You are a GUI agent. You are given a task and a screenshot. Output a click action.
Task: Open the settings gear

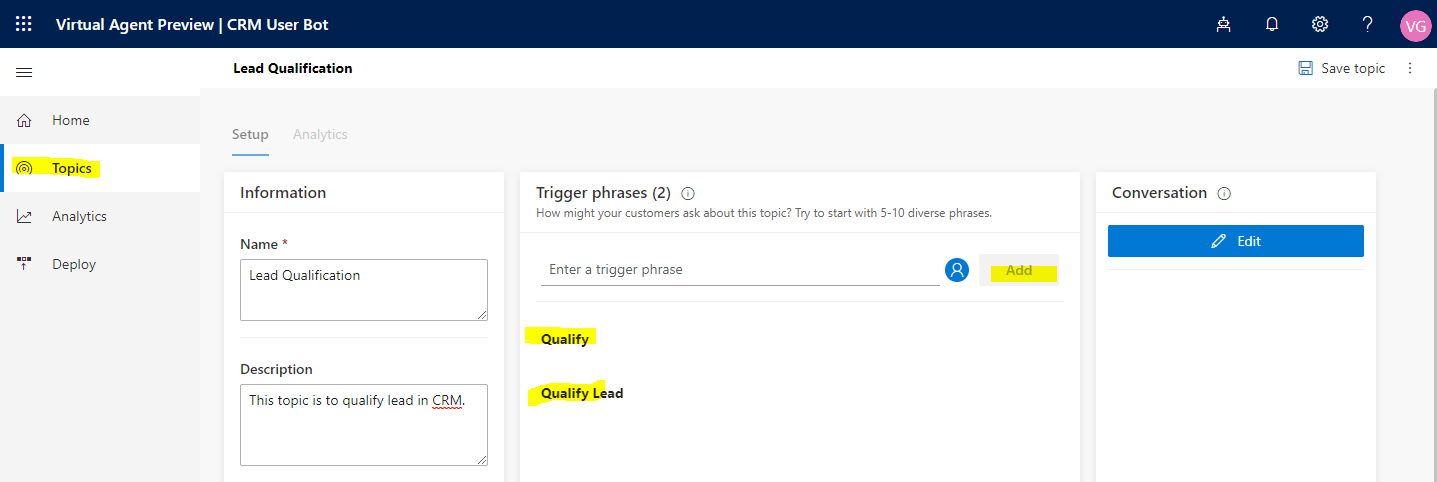(x=1320, y=25)
